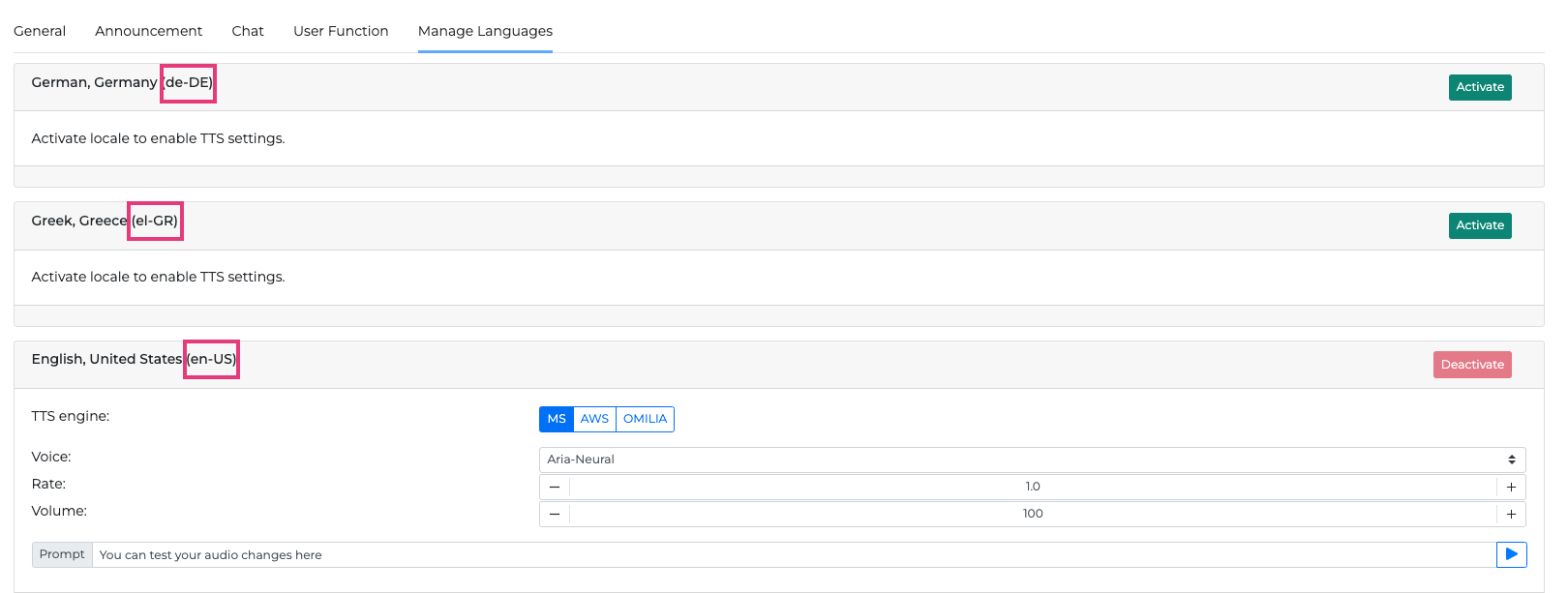Choose OMILIA TTS engine
Image resolution: width=1568 pixels, height=593 pixels.
click(645, 419)
